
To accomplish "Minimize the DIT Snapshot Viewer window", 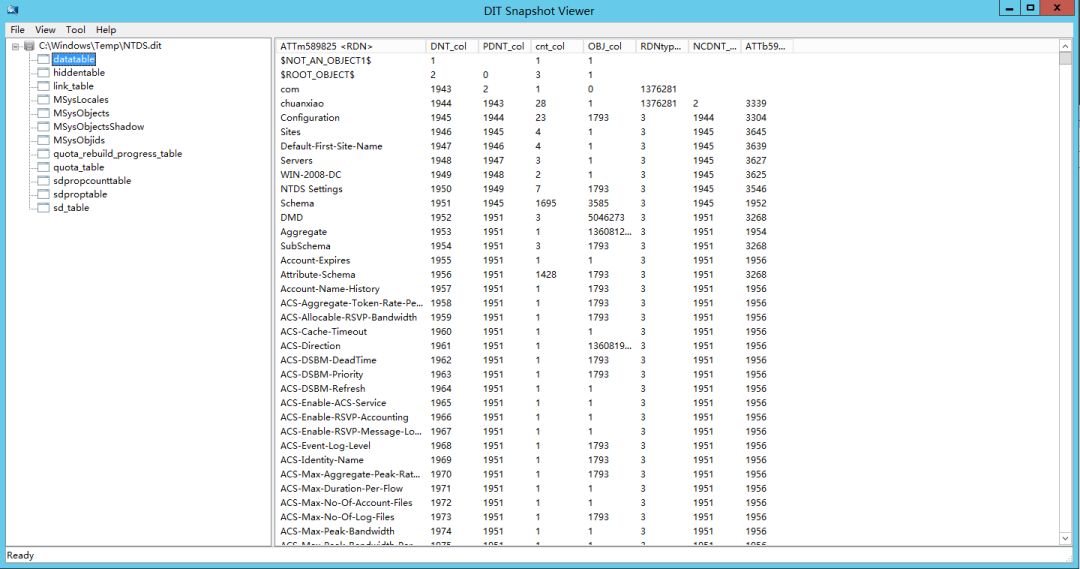I will [x=1009, y=8].
